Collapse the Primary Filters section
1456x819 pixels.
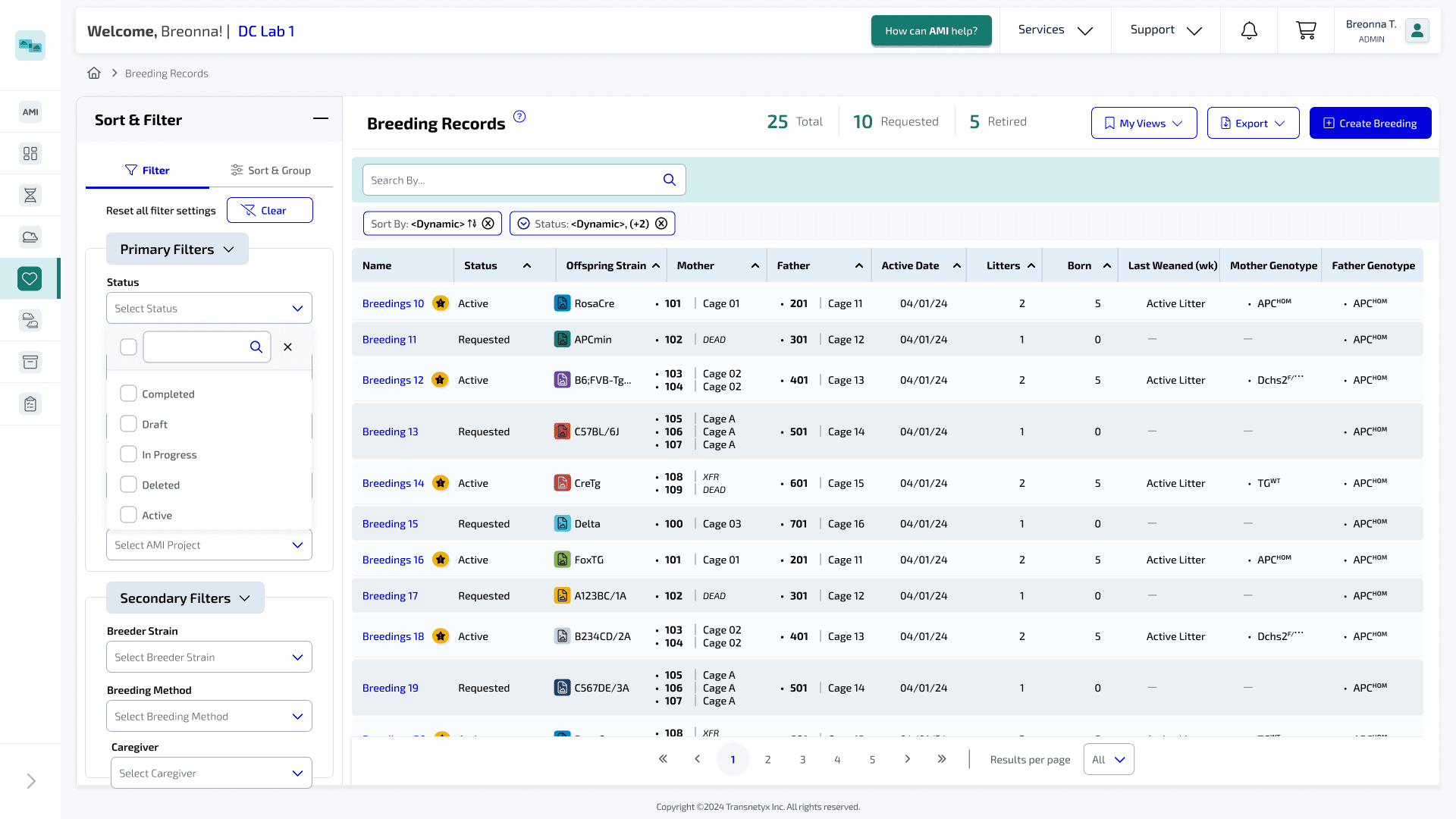177,249
